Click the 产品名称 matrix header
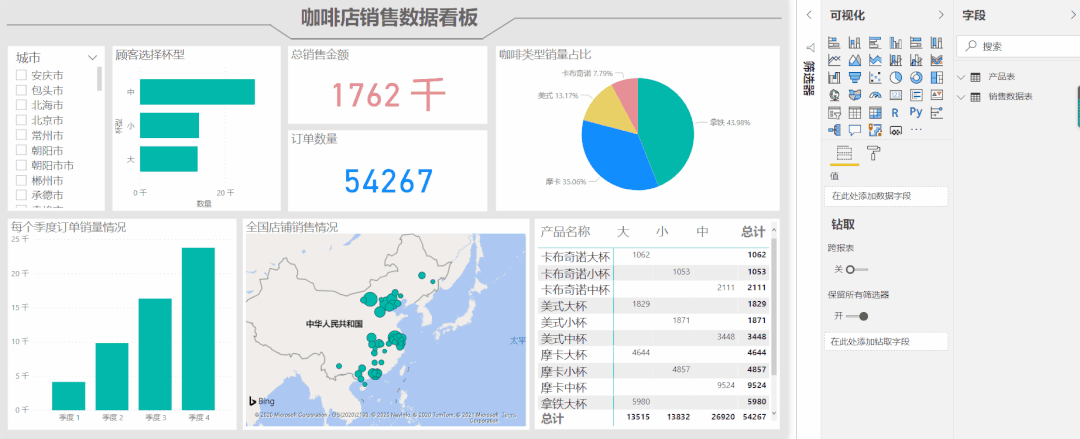Image resolution: width=1080 pixels, height=439 pixels. 565,232
